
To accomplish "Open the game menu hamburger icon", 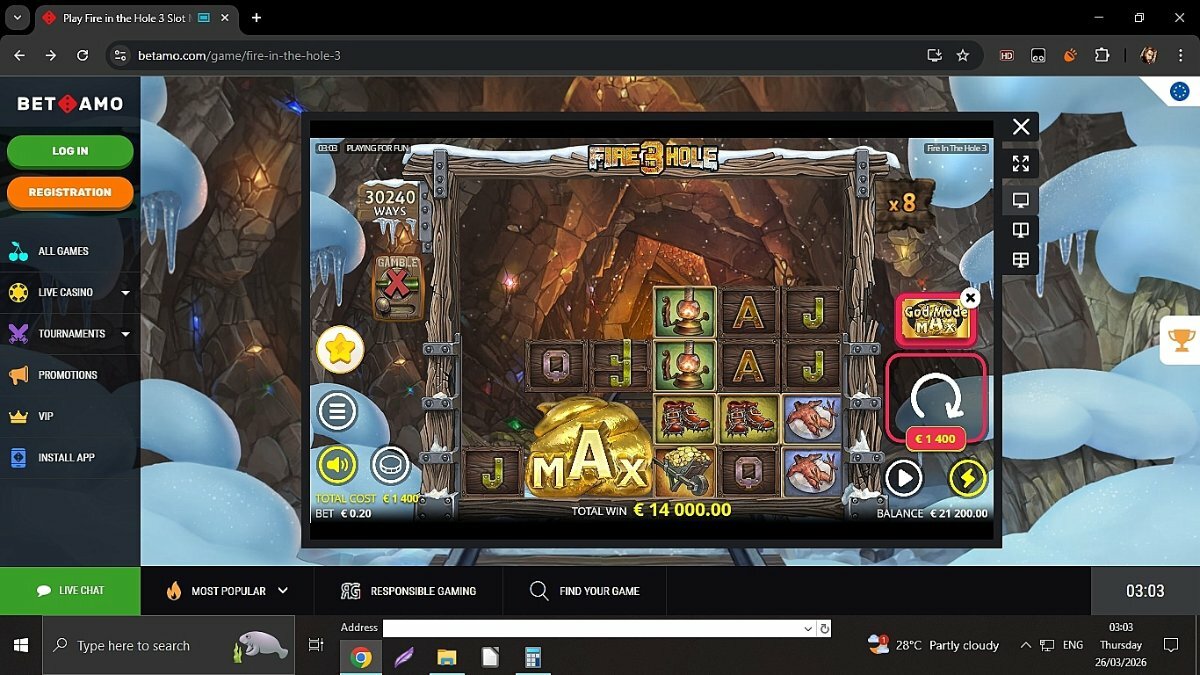I will [337, 411].
